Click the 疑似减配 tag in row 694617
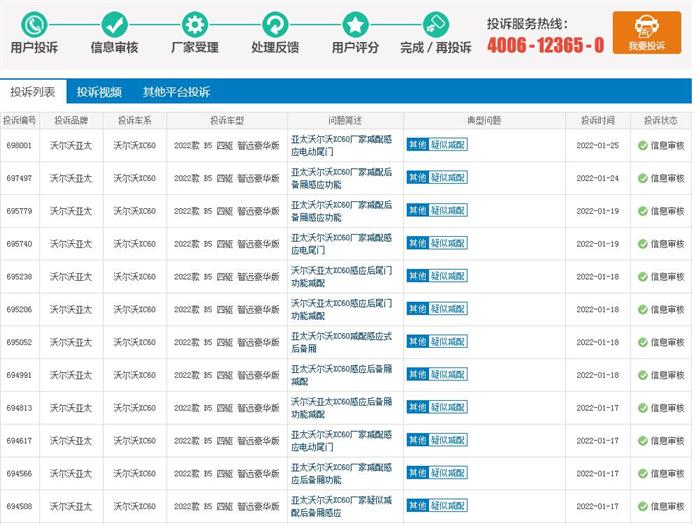The image size is (700, 525). coord(448,440)
